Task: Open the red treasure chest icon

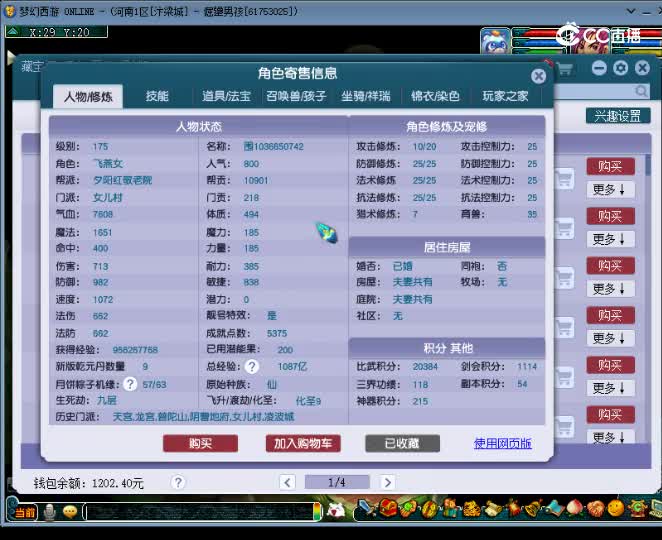Action: click(x=387, y=508)
